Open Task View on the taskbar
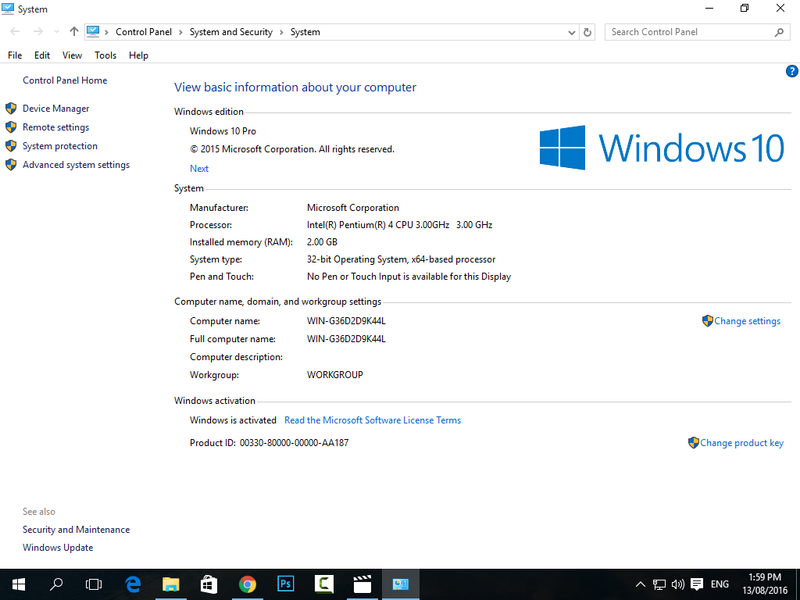This screenshot has width=800, height=600. (x=94, y=584)
